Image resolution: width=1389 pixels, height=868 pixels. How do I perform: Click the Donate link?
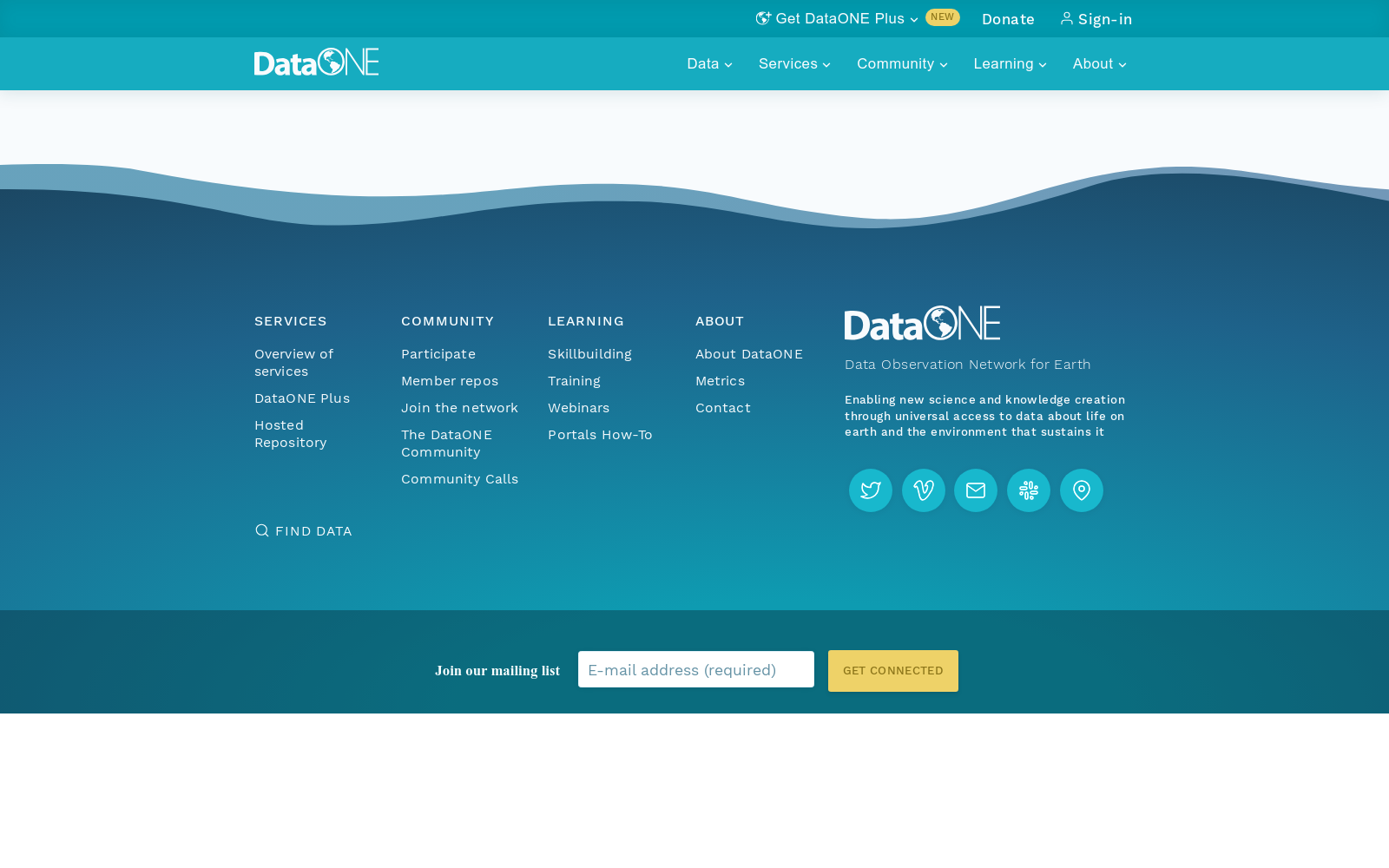pyautogui.click(x=1008, y=19)
